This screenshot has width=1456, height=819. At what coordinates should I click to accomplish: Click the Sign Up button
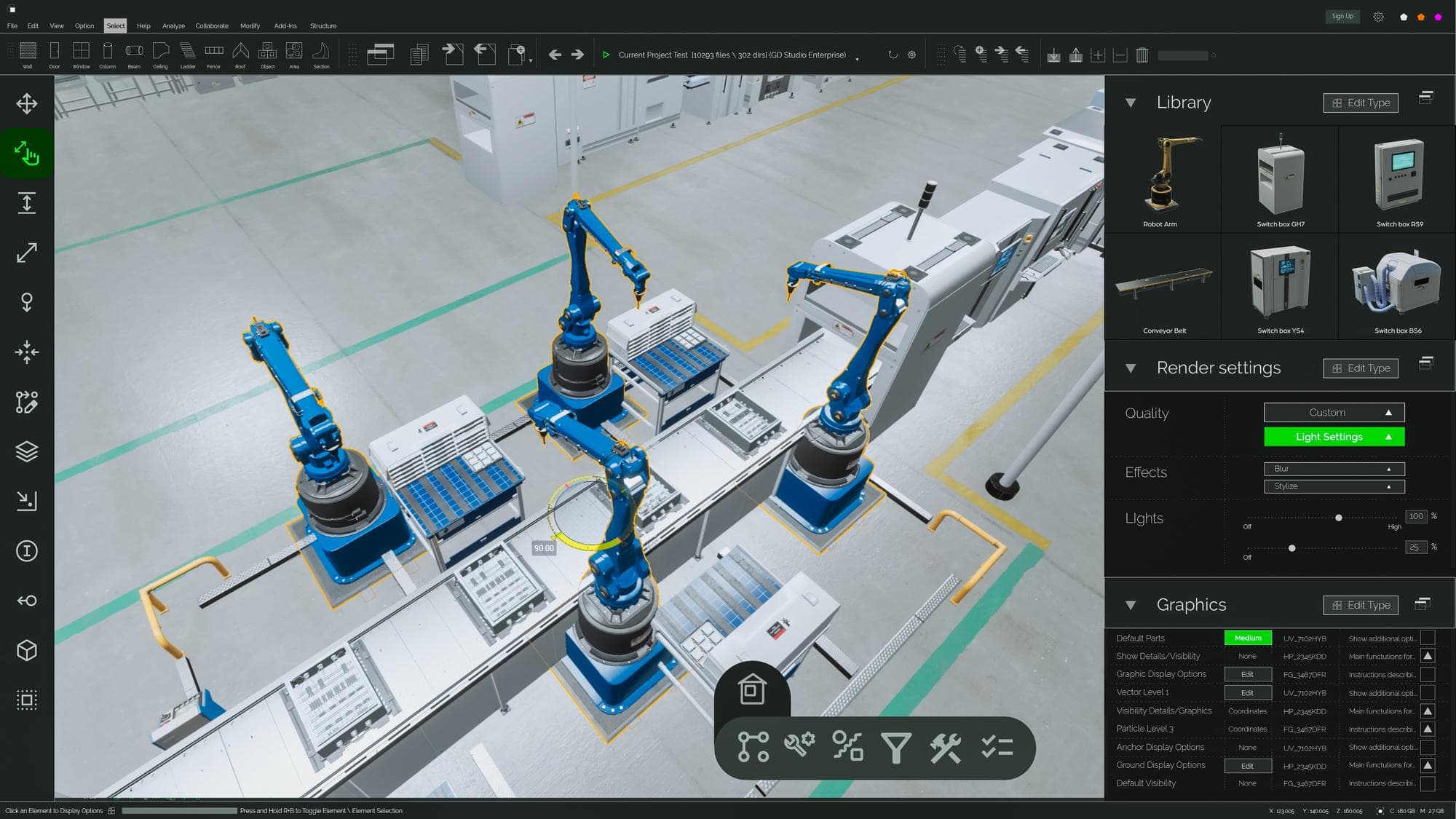(x=1342, y=16)
